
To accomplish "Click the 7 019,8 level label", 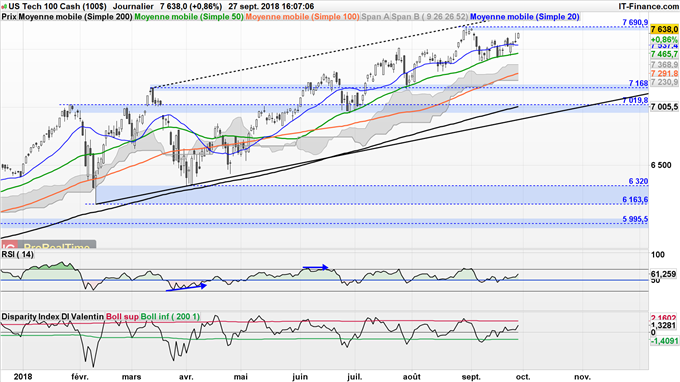I will [635, 101].
